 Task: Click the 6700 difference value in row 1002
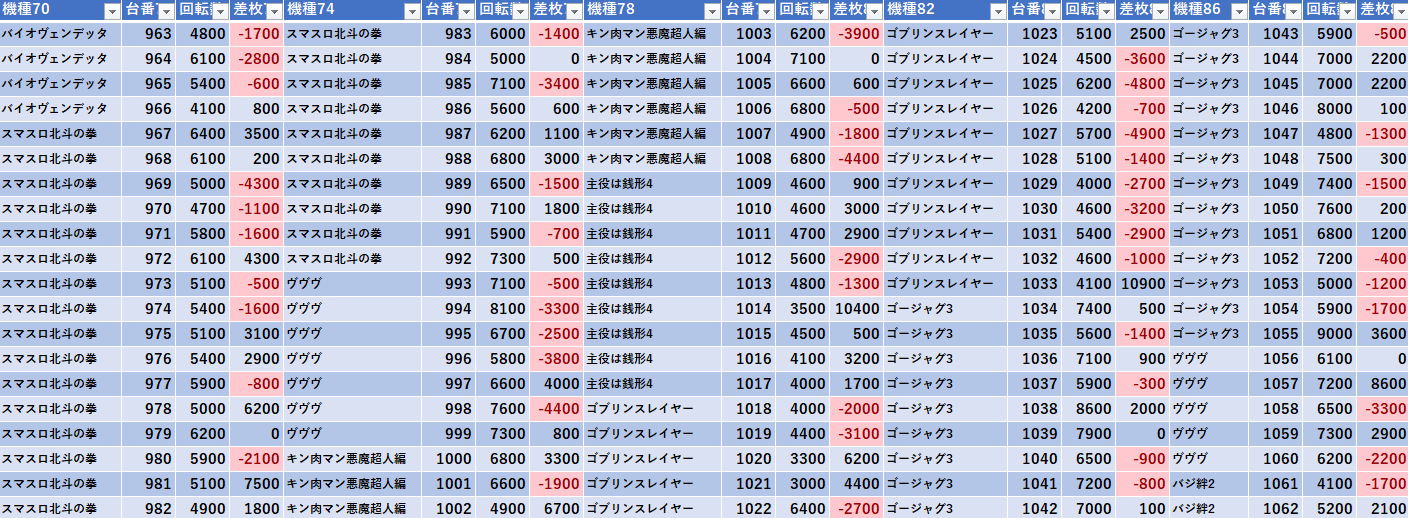coord(557,508)
